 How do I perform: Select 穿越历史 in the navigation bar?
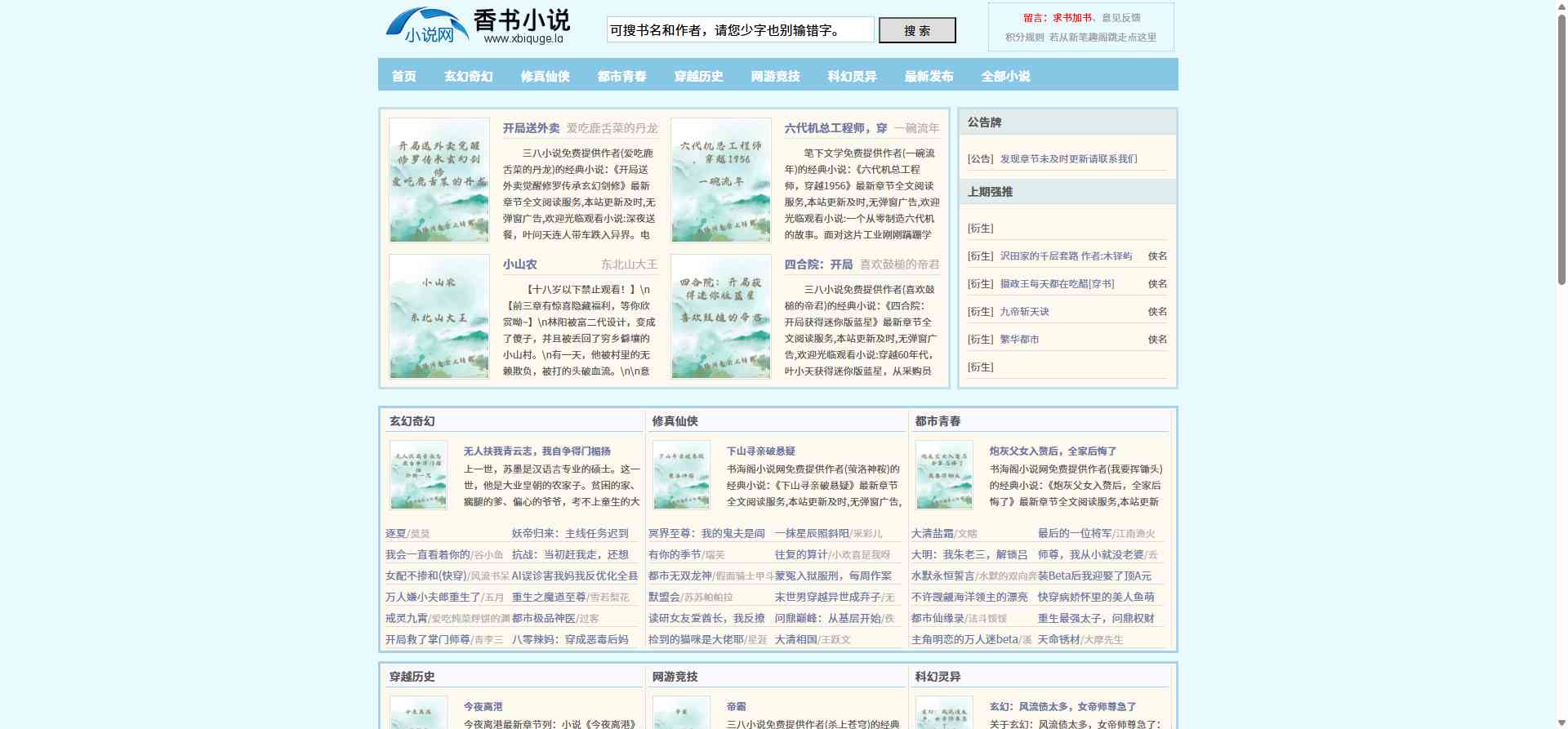[698, 76]
